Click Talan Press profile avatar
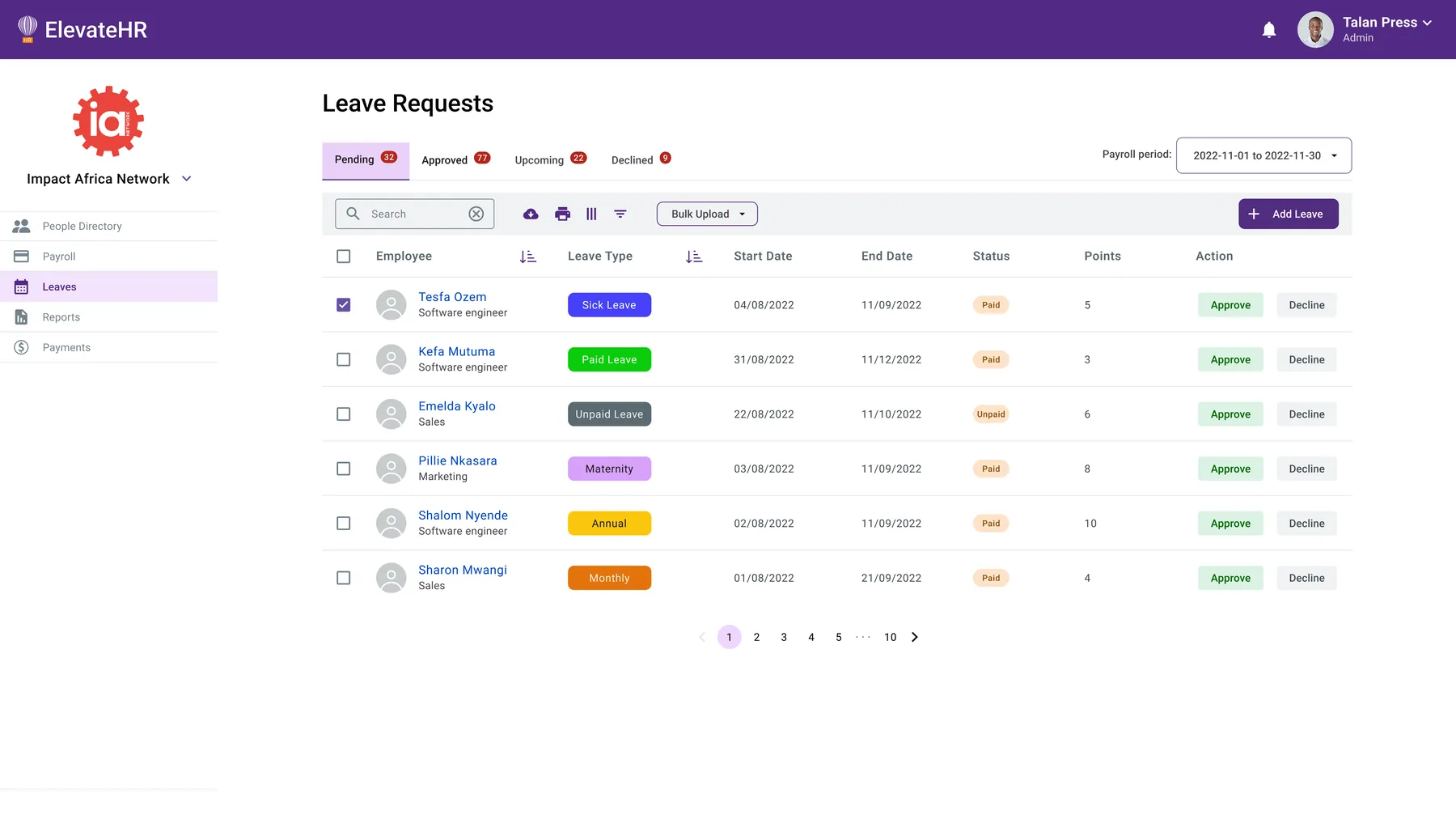Screen dimensions: 1456x819 (x=1315, y=30)
